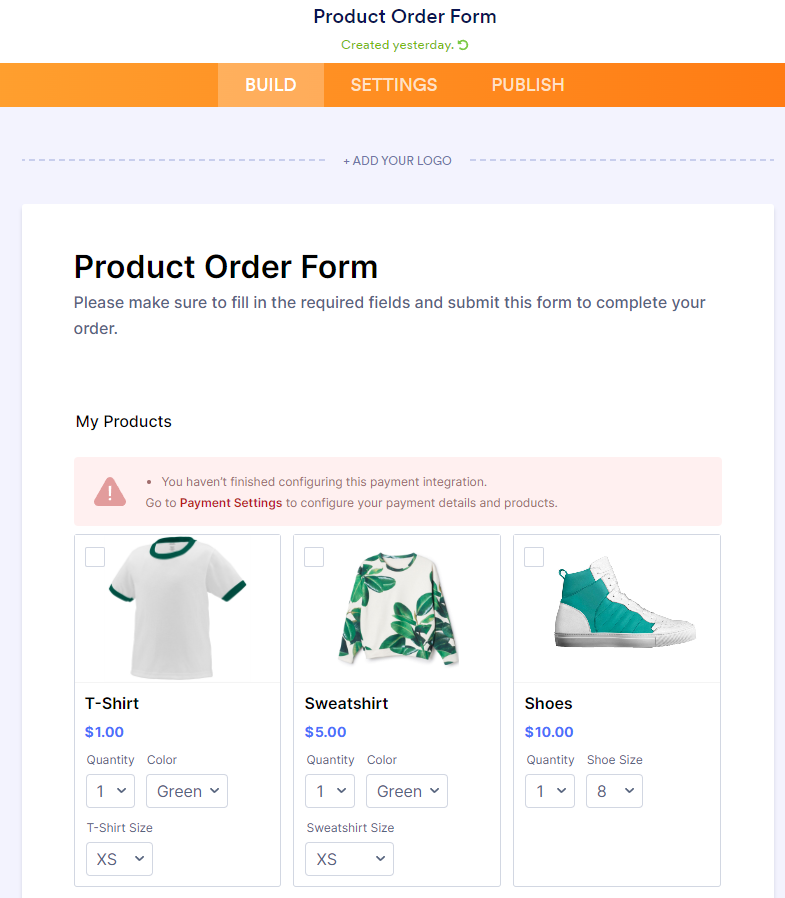Image resolution: width=785 pixels, height=898 pixels.
Task: Go to the Publish tab
Action: [528, 85]
